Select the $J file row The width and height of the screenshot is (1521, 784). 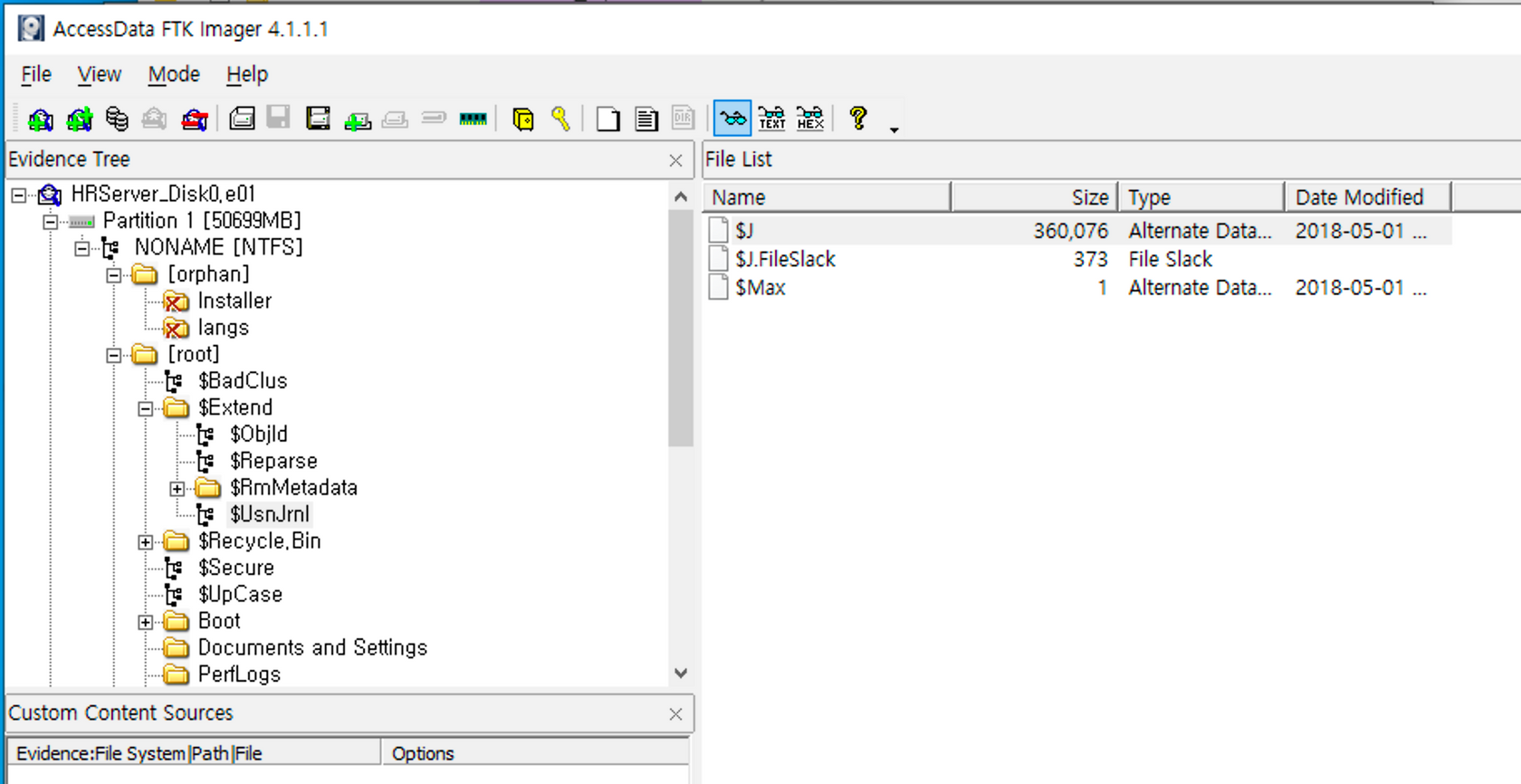click(x=1078, y=231)
